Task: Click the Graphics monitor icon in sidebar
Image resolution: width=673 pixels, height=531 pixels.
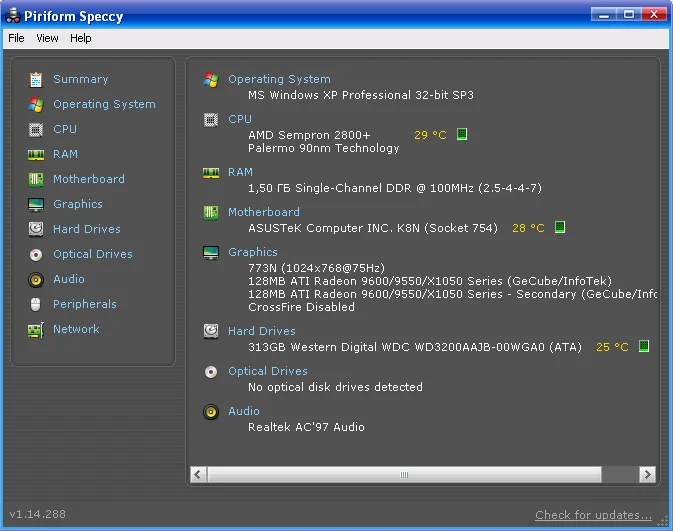Action: tap(36, 205)
